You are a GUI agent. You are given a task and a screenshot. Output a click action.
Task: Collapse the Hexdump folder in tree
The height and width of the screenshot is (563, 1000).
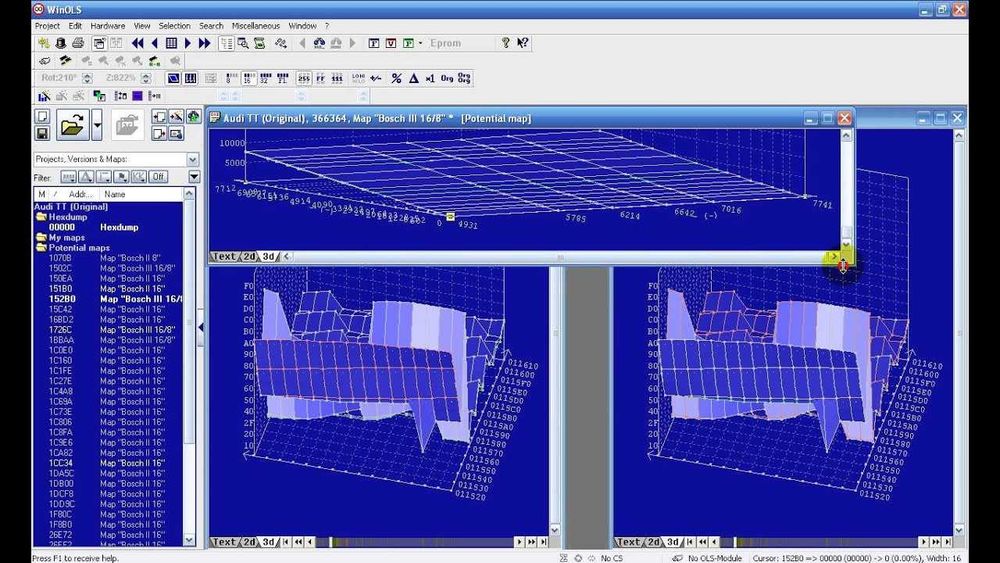pos(41,217)
